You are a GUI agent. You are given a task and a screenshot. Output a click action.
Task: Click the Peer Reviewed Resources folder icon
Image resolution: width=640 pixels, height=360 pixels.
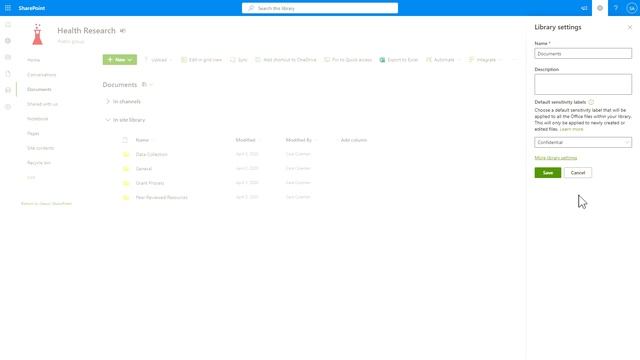[126, 197]
